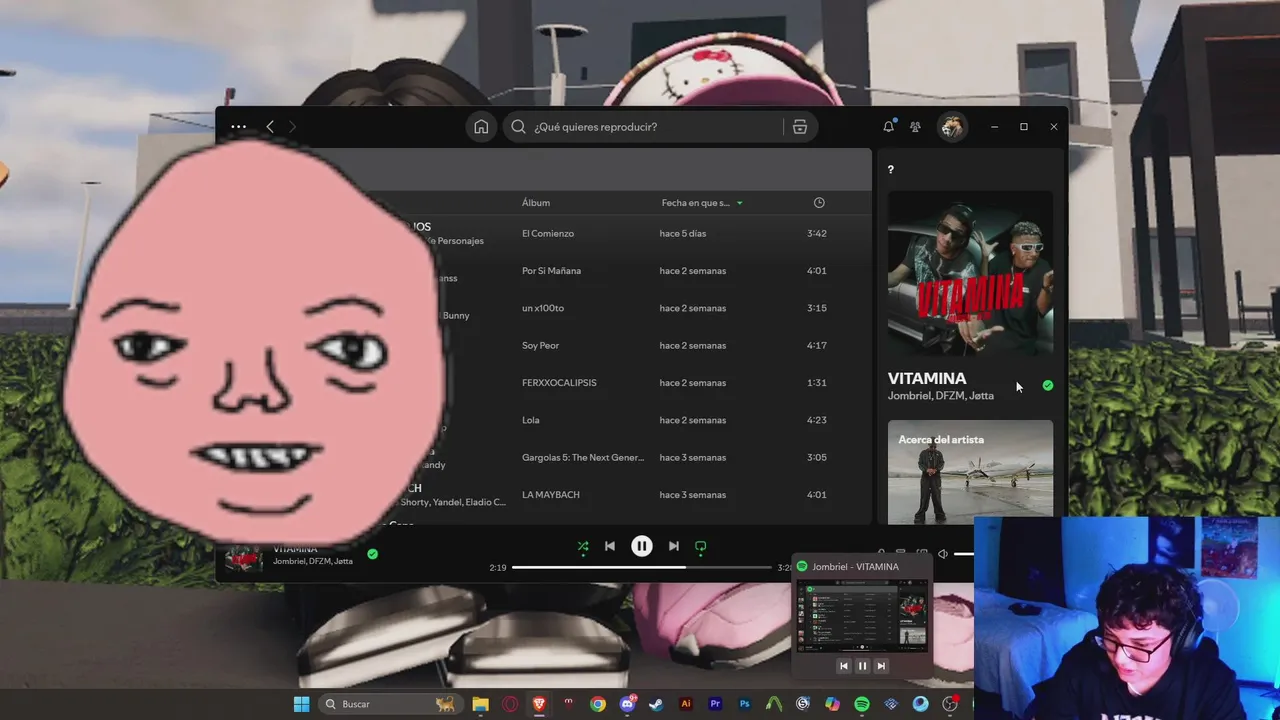Viewport: 1280px width, 720px height.
Task: Open the Spotify notifications bell
Action: click(888, 127)
